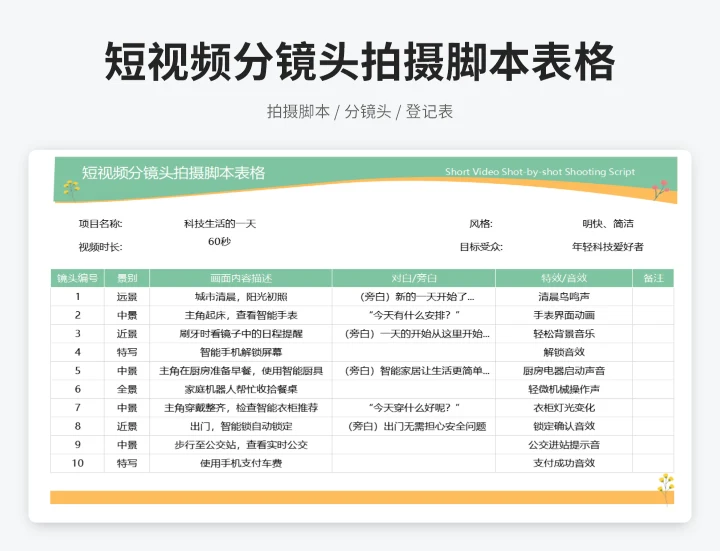Click the 镜头编号 column header
Image resolution: width=720 pixels, height=551 pixels.
tap(77, 278)
